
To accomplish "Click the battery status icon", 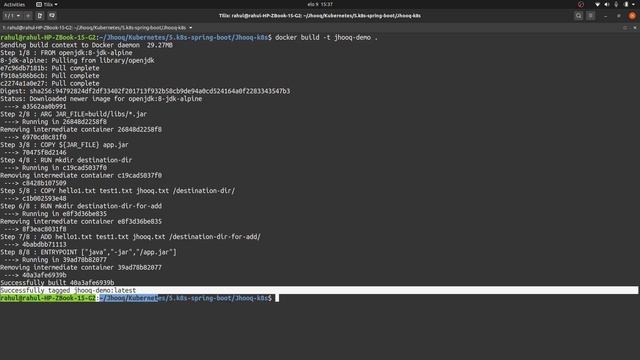I will 626,4.
